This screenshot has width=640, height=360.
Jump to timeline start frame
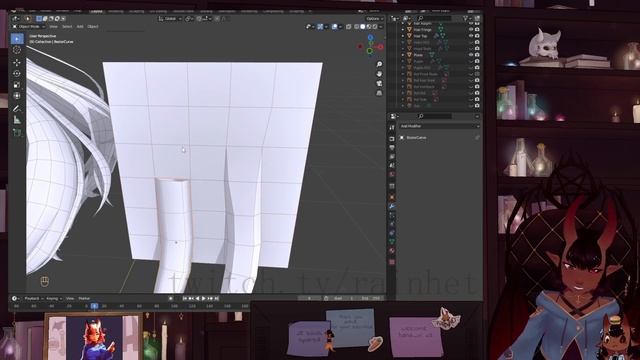coord(184,298)
